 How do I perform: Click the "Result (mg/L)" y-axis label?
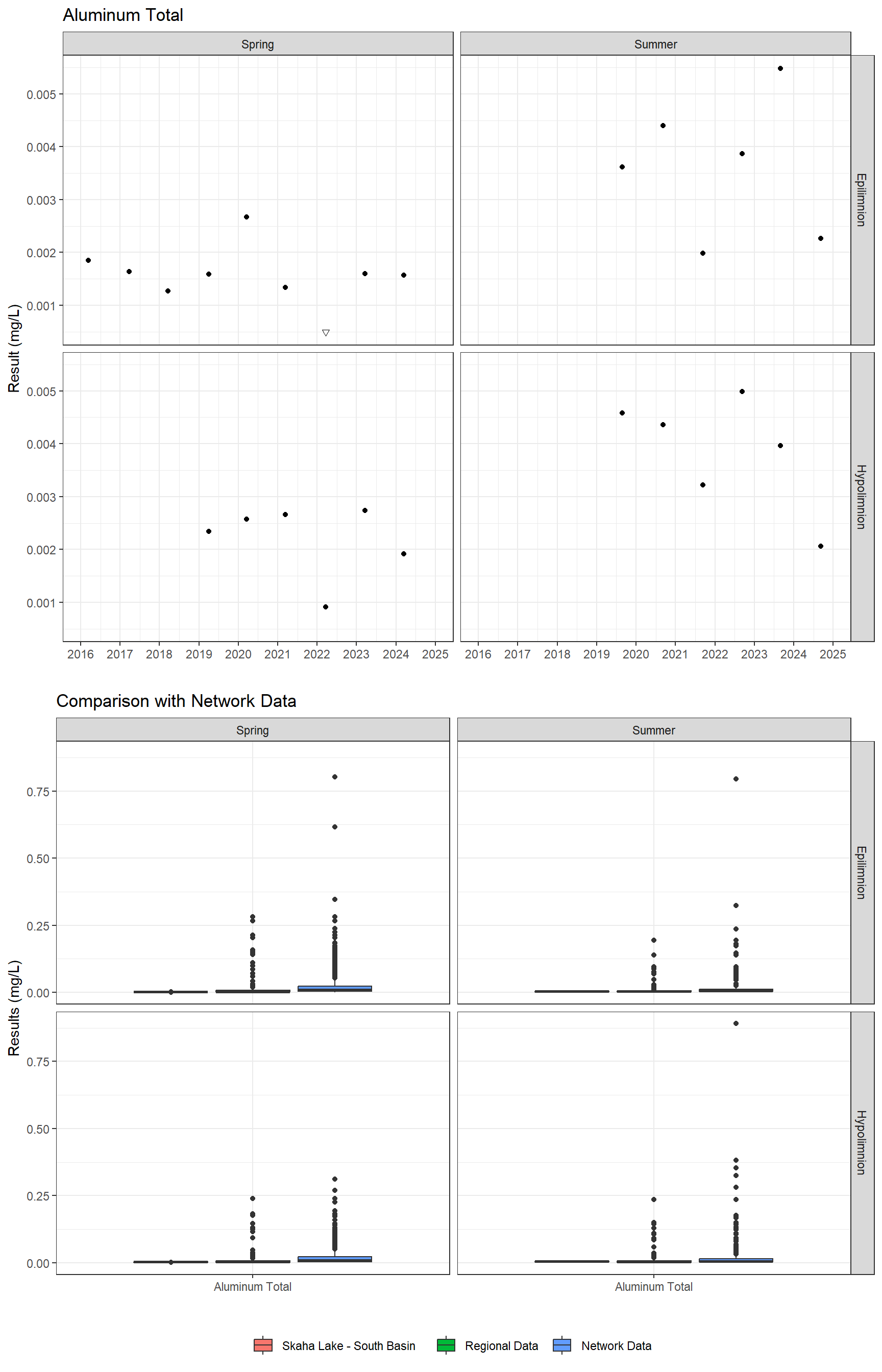[x=14, y=348]
